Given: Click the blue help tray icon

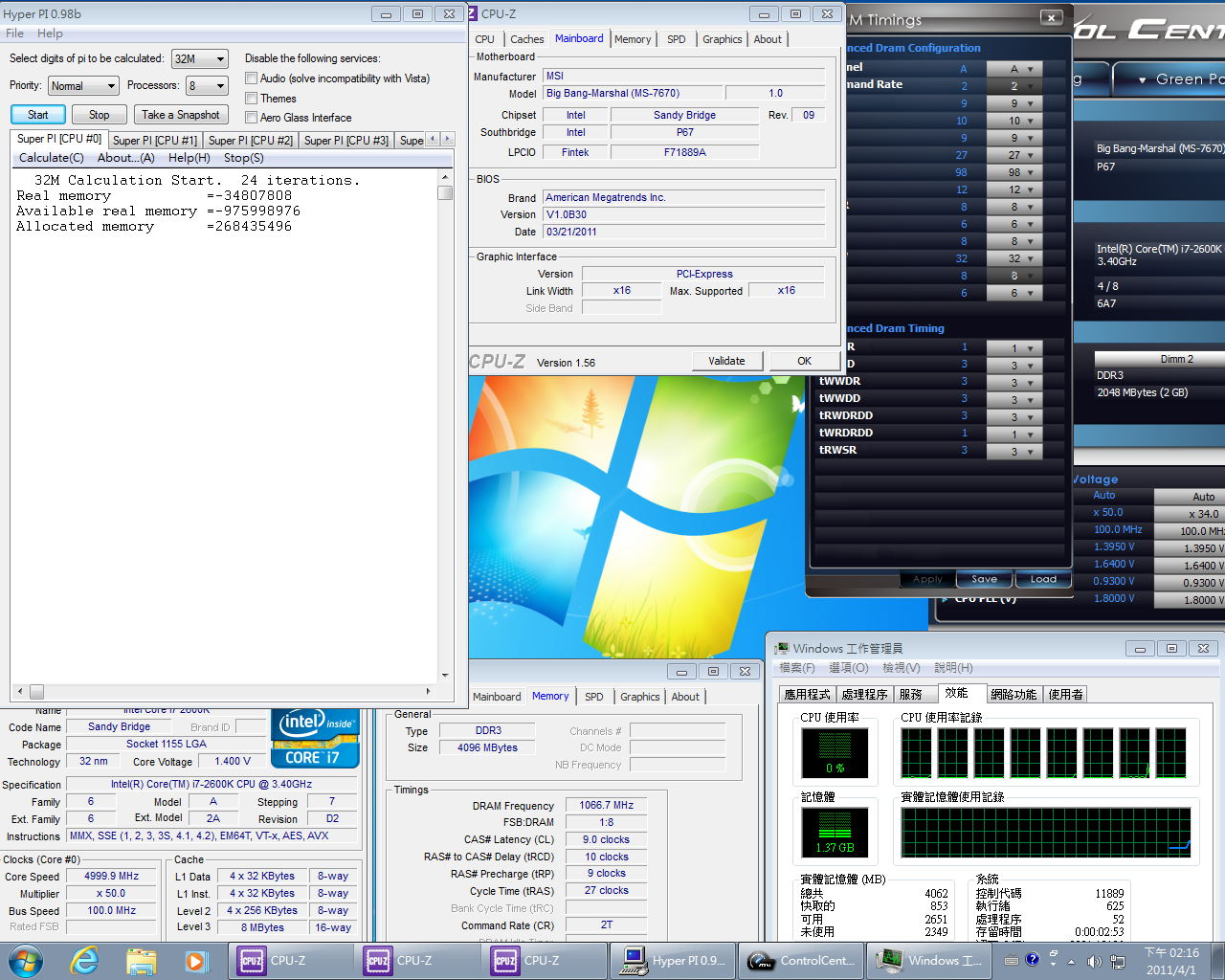Looking at the screenshot, I should [x=1032, y=960].
